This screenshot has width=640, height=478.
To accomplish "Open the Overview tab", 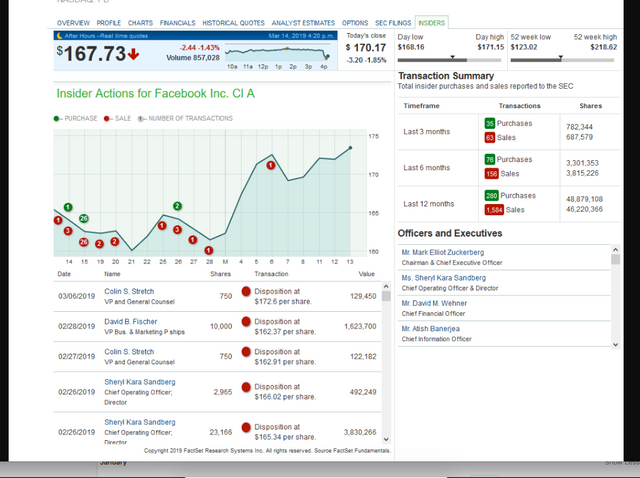I will click(73, 23).
